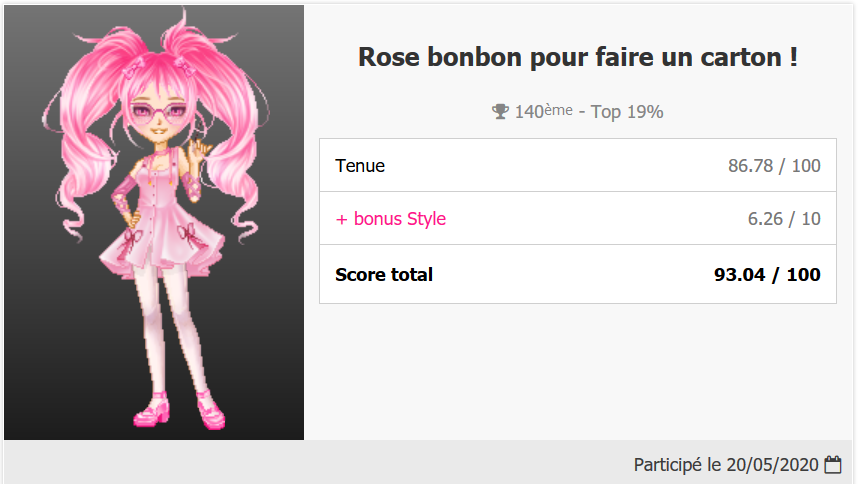
Task: Click the "+ bonus Style" link
Action: point(391,219)
